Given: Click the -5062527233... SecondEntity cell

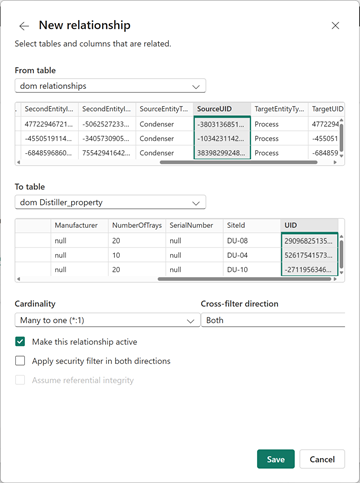Looking at the screenshot, I should 107,124.
